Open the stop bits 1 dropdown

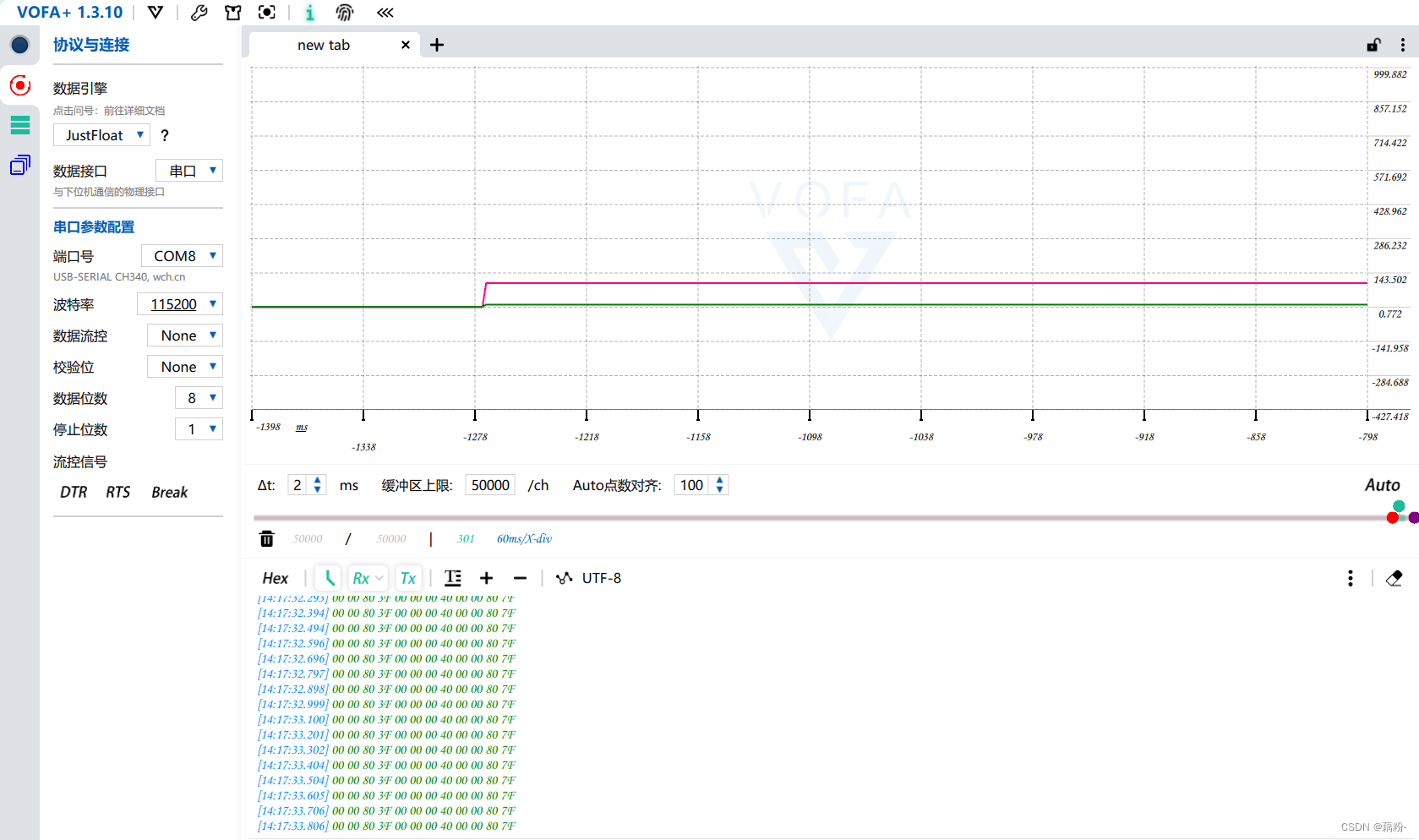pyautogui.click(x=199, y=429)
